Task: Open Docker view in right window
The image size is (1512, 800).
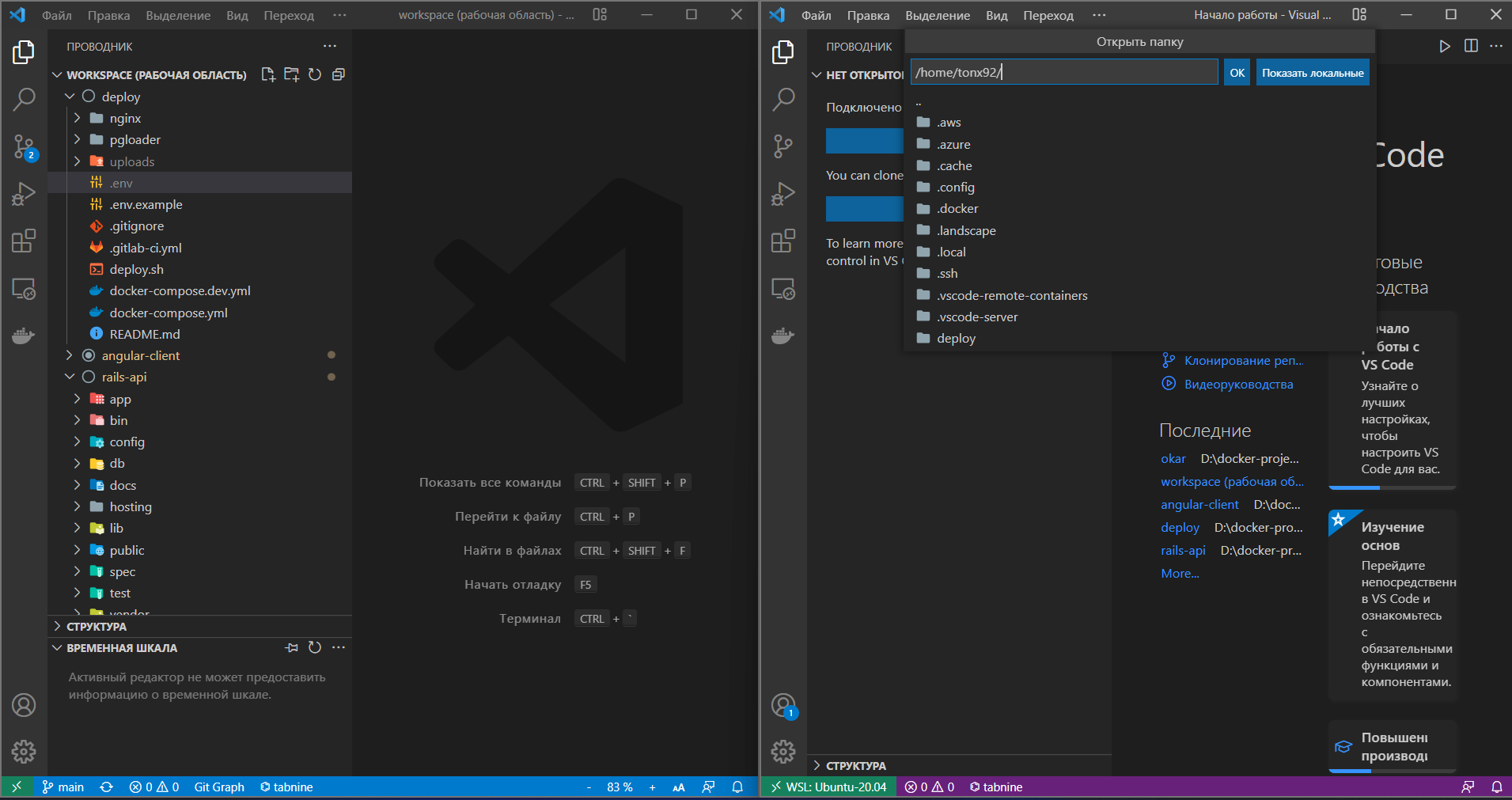Action: pos(783,336)
